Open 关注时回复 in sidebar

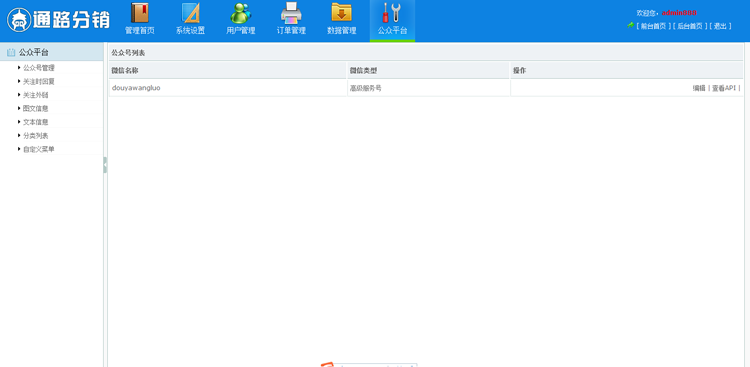[x=39, y=81]
